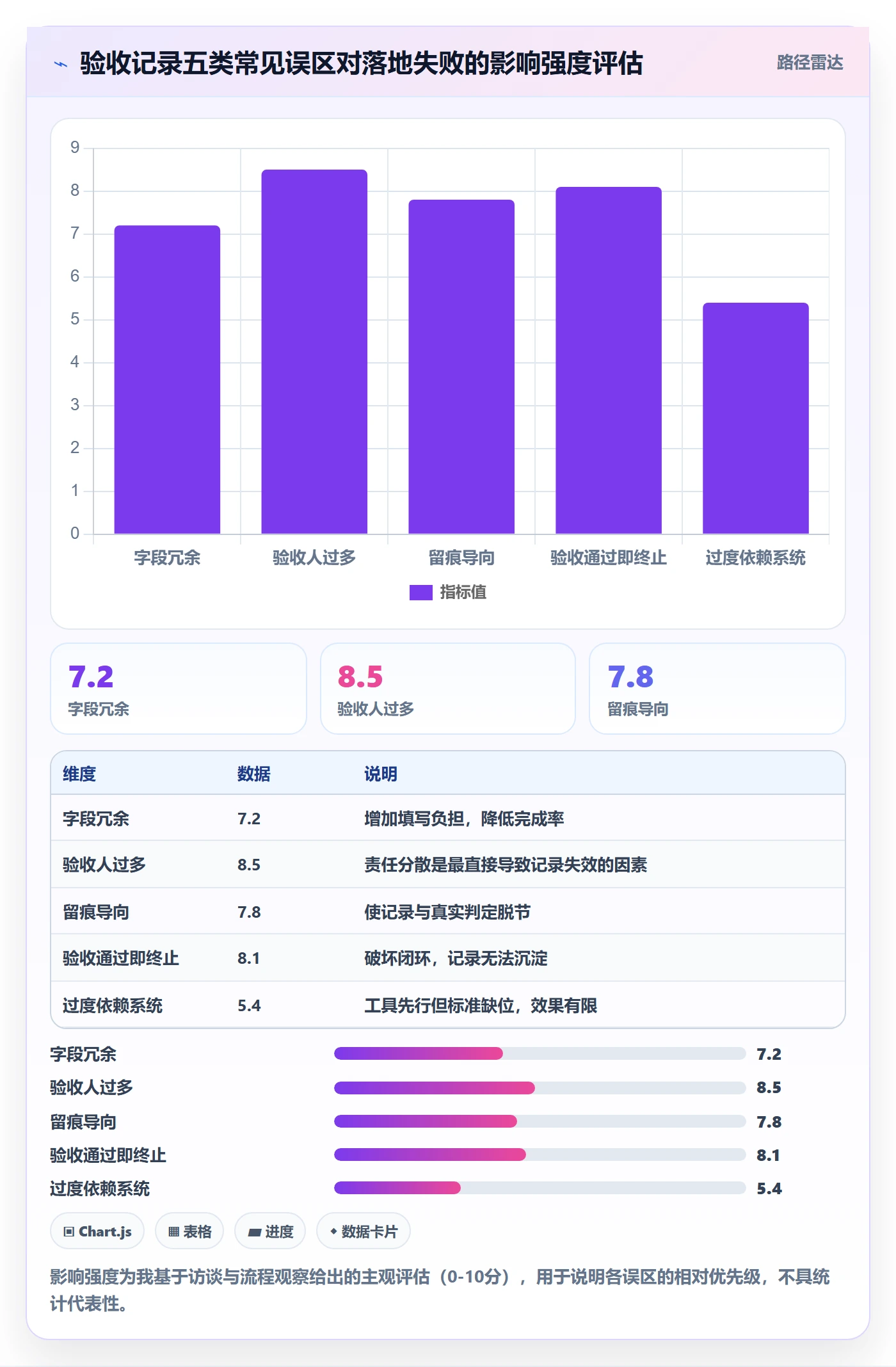This screenshot has height=1367, width=896.
Task: Click the 路径雷达 label in header
Action: 810,63
